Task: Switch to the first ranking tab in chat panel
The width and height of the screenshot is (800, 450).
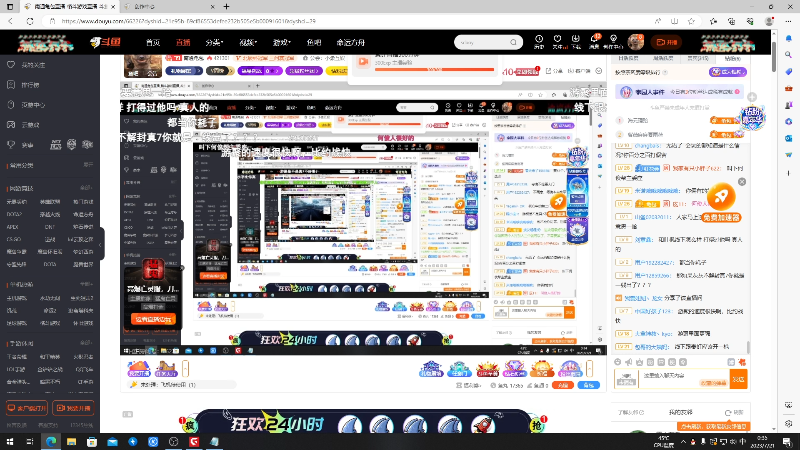Action: point(628,58)
